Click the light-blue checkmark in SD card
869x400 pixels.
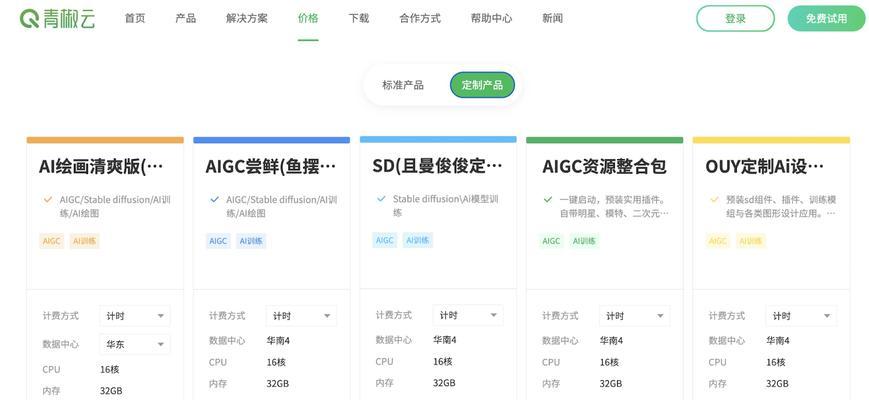coord(381,199)
